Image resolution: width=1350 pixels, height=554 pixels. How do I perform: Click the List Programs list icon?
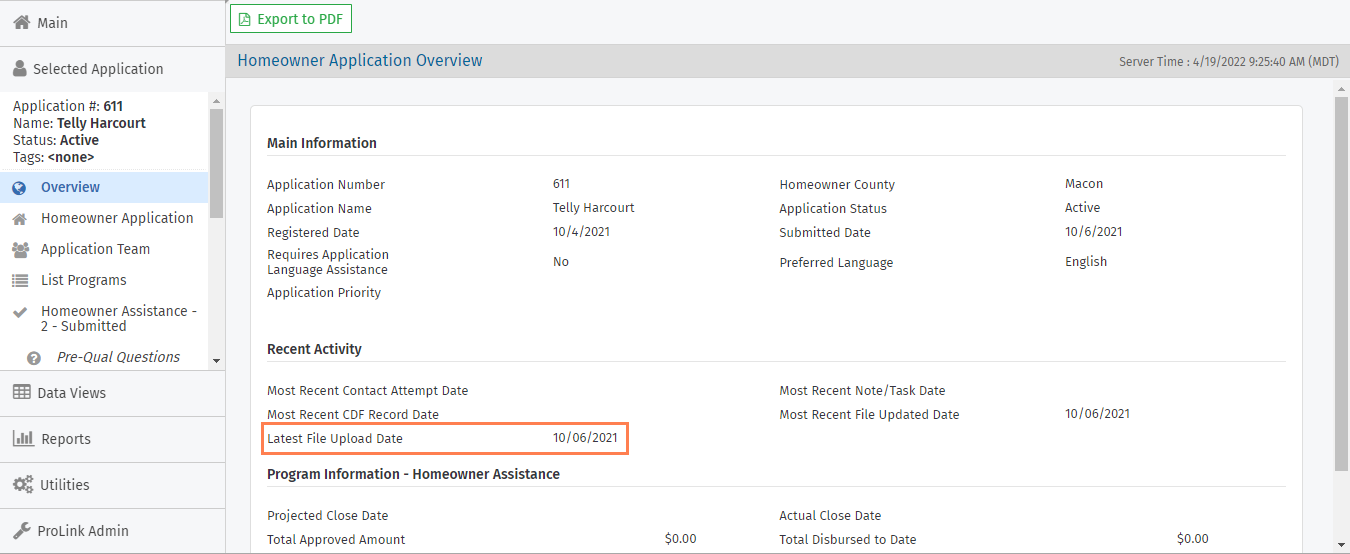coord(20,280)
